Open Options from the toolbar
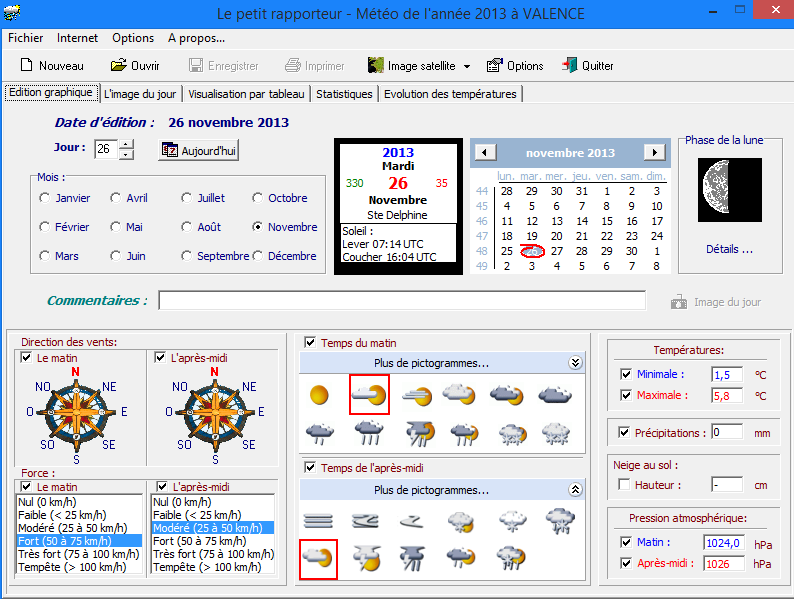Screen dimensions: 794x599 pyautogui.click(x=514, y=66)
